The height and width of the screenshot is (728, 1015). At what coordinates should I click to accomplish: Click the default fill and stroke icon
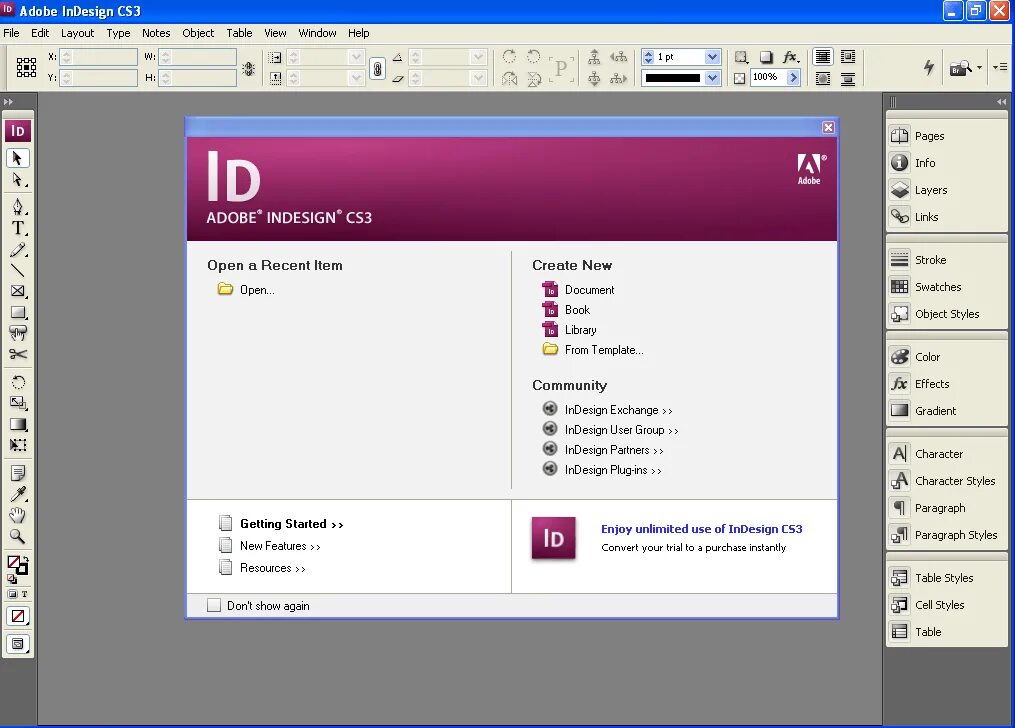coord(12,579)
